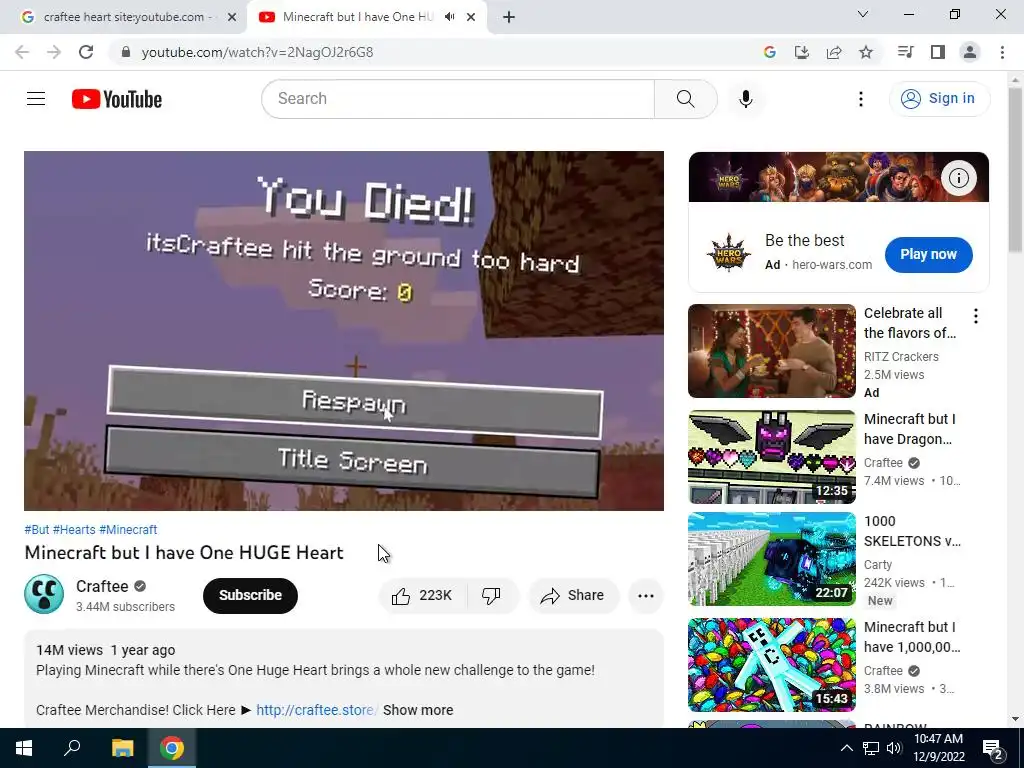Click the 3.44M subscribers text

pos(125,607)
